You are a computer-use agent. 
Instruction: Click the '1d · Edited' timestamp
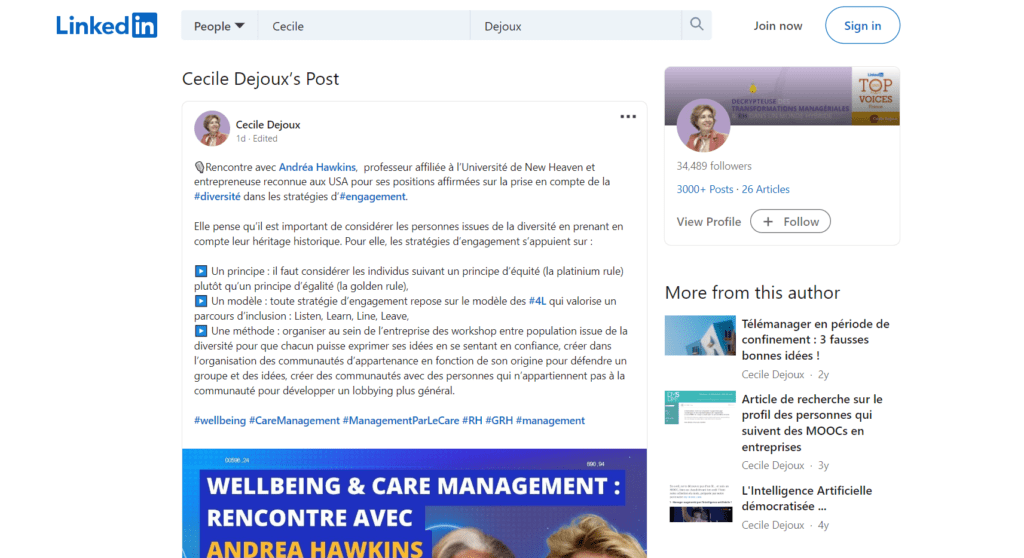(257, 139)
